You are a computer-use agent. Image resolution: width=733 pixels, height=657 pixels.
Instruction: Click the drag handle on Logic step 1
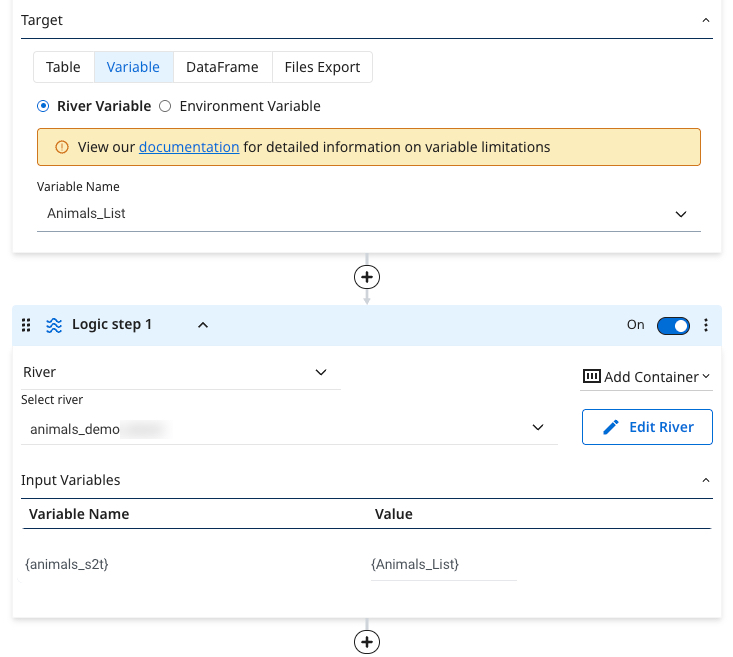click(x=27, y=325)
